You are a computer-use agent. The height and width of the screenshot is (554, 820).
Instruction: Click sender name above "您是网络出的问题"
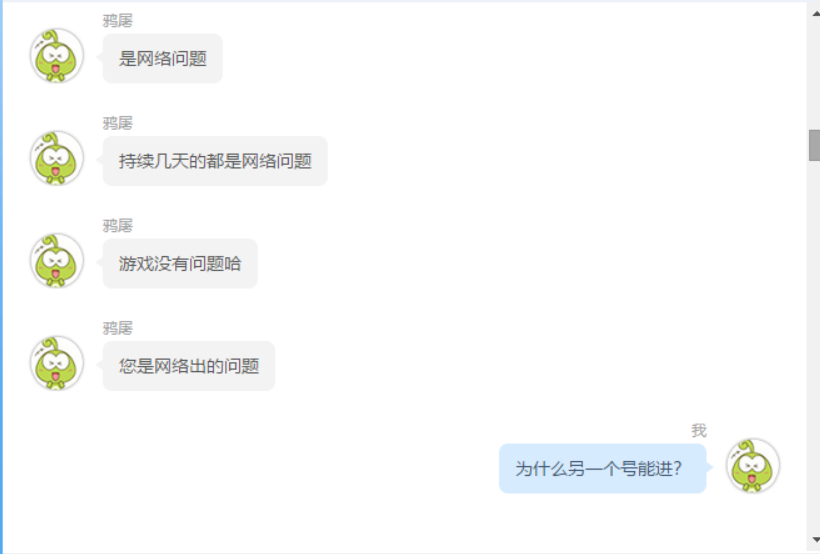coord(118,328)
